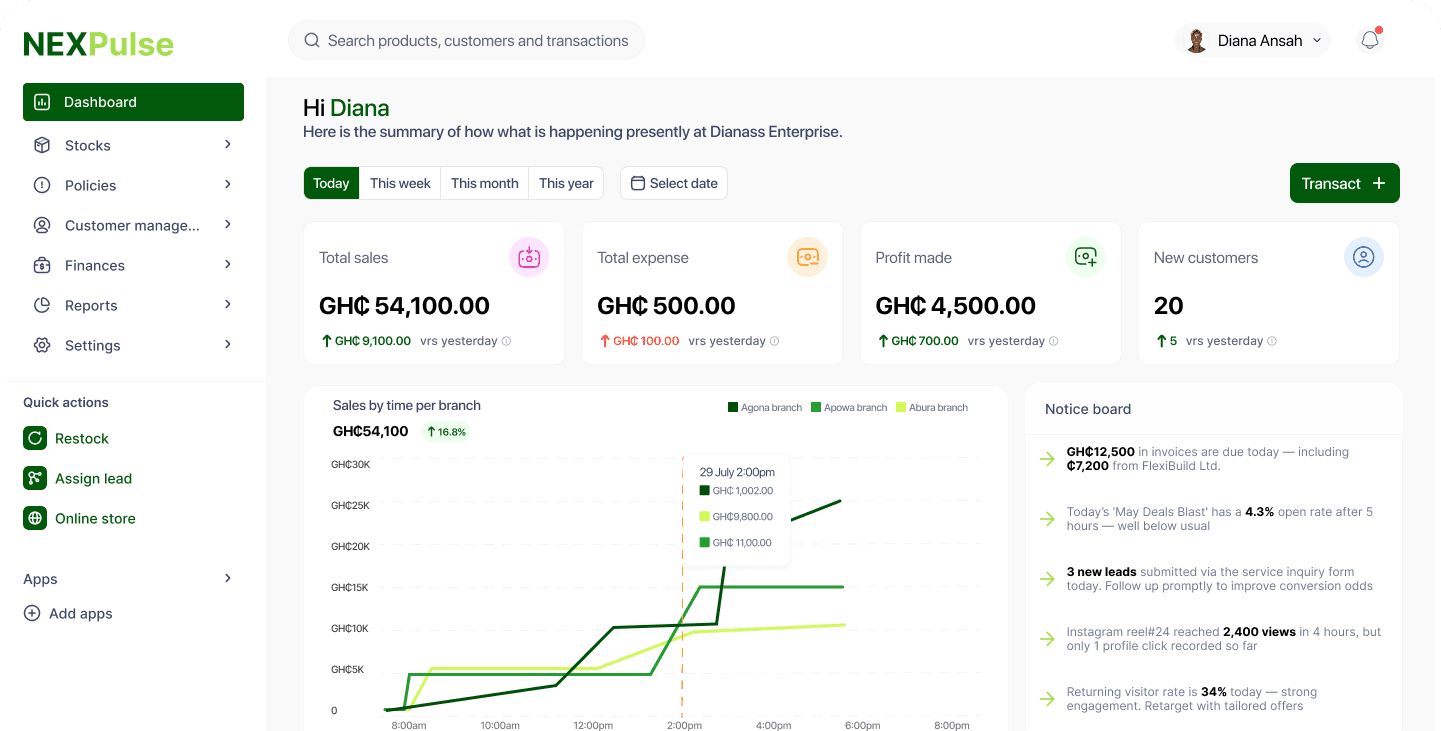Open the Select date picker
This screenshot has height=731, width=1441.
pos(673,183)
